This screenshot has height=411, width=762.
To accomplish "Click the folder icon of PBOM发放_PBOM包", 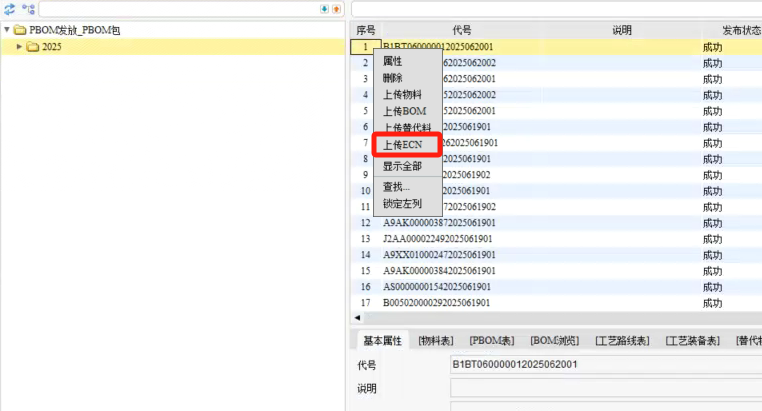I will (x=20, y=30).
